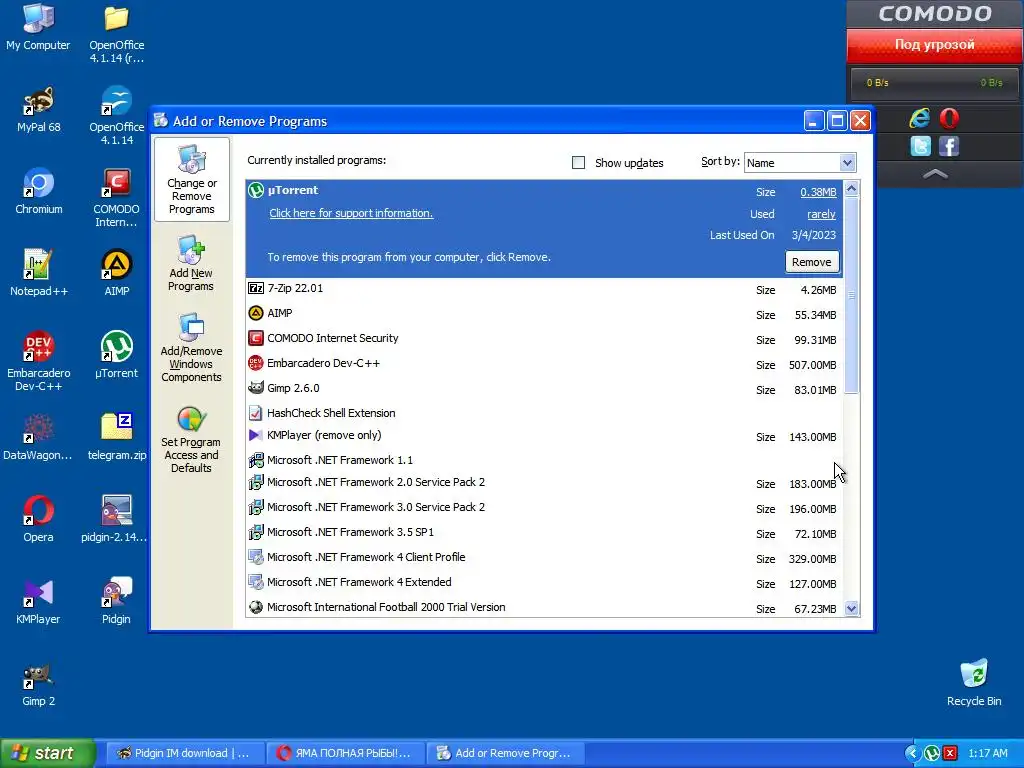1024x768 pixels.
Task: Select Embarcadero Dev-C++ list icon
Action: click(x=256, y=363)
